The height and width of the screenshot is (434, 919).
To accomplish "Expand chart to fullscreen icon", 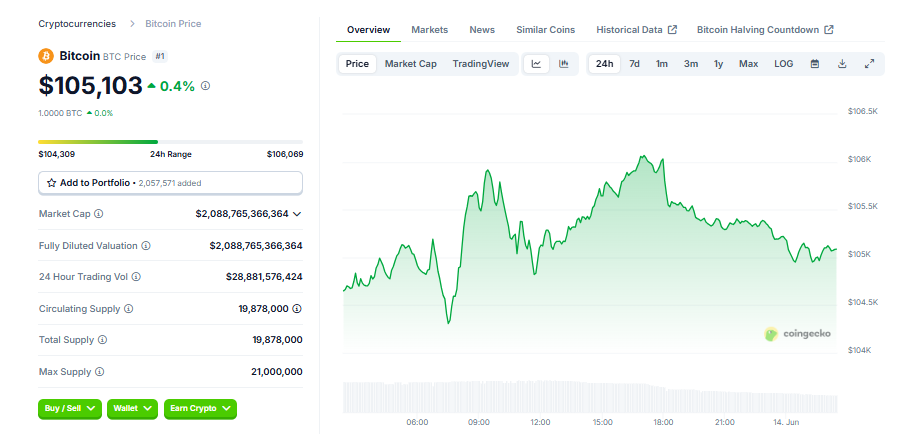I will pos(870,64).
